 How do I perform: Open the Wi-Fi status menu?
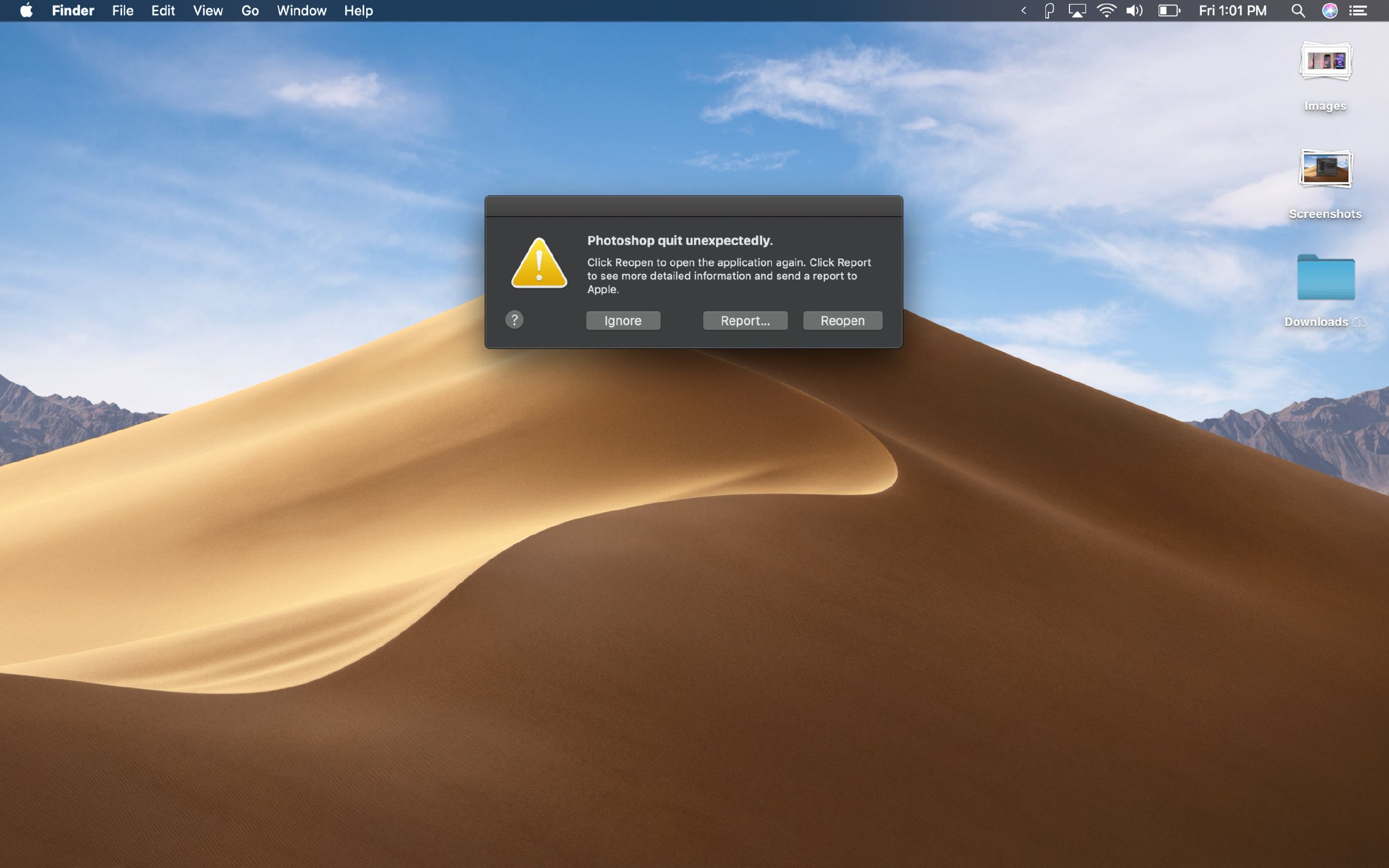click(1106, 11)
